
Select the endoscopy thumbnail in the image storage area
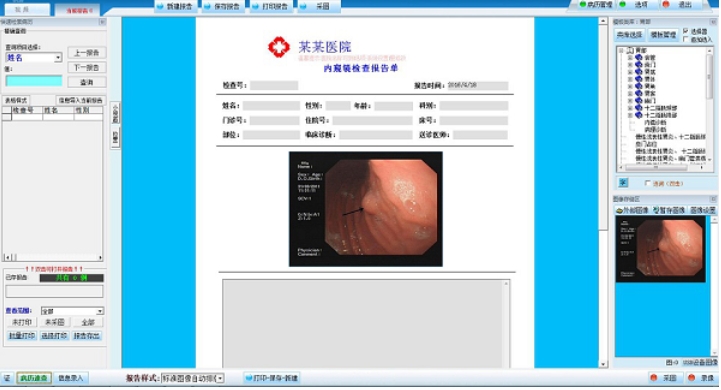[660, 249]
